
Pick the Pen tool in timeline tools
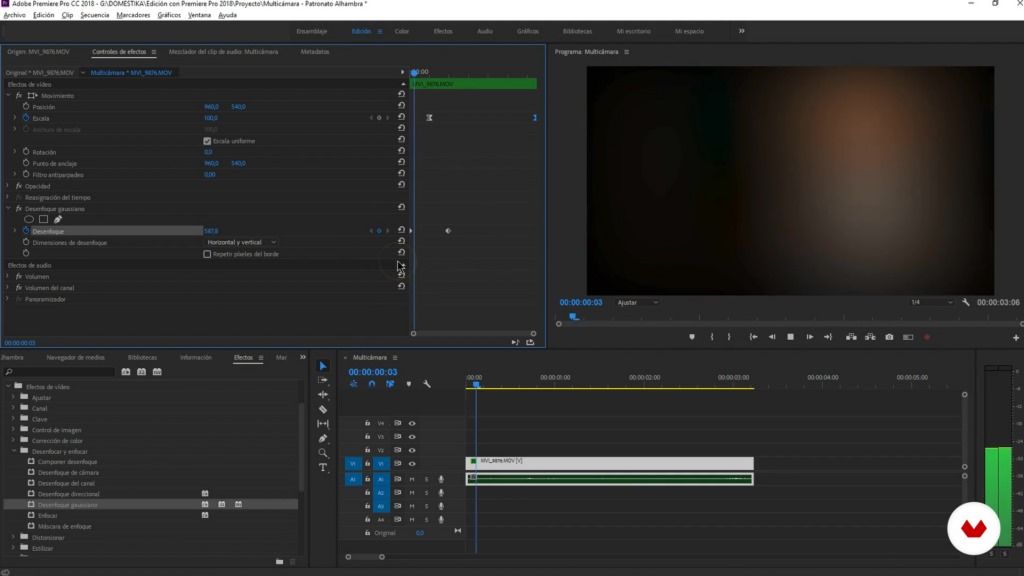(323, 438)
